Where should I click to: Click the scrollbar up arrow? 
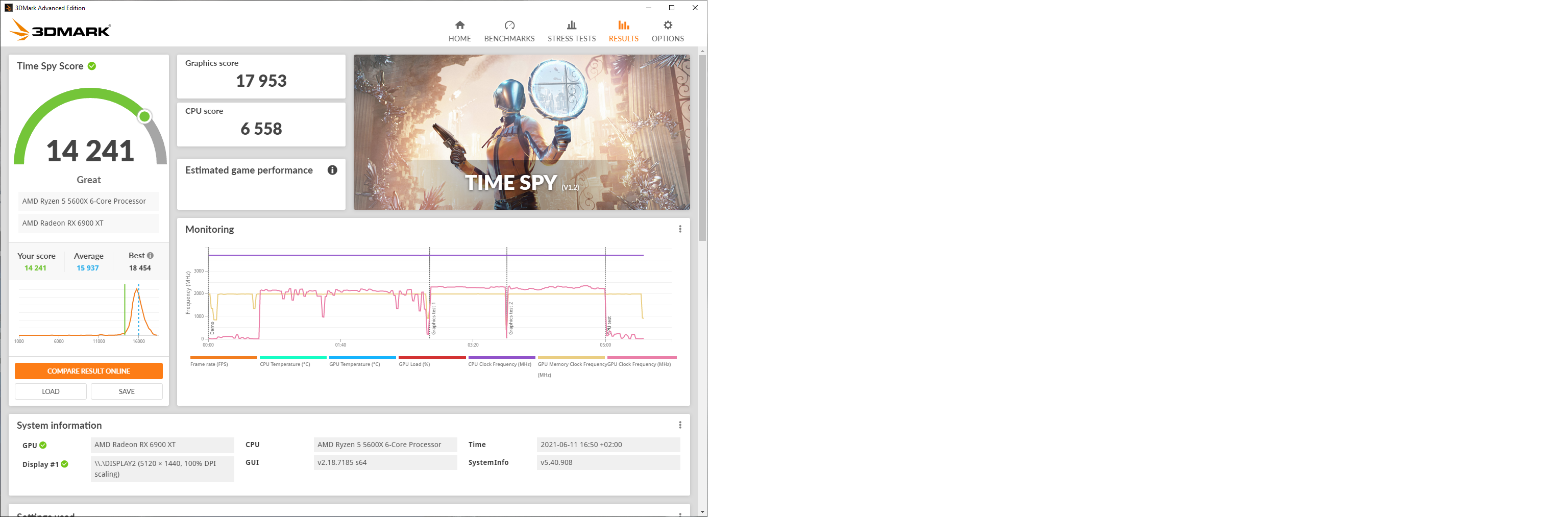702,51
